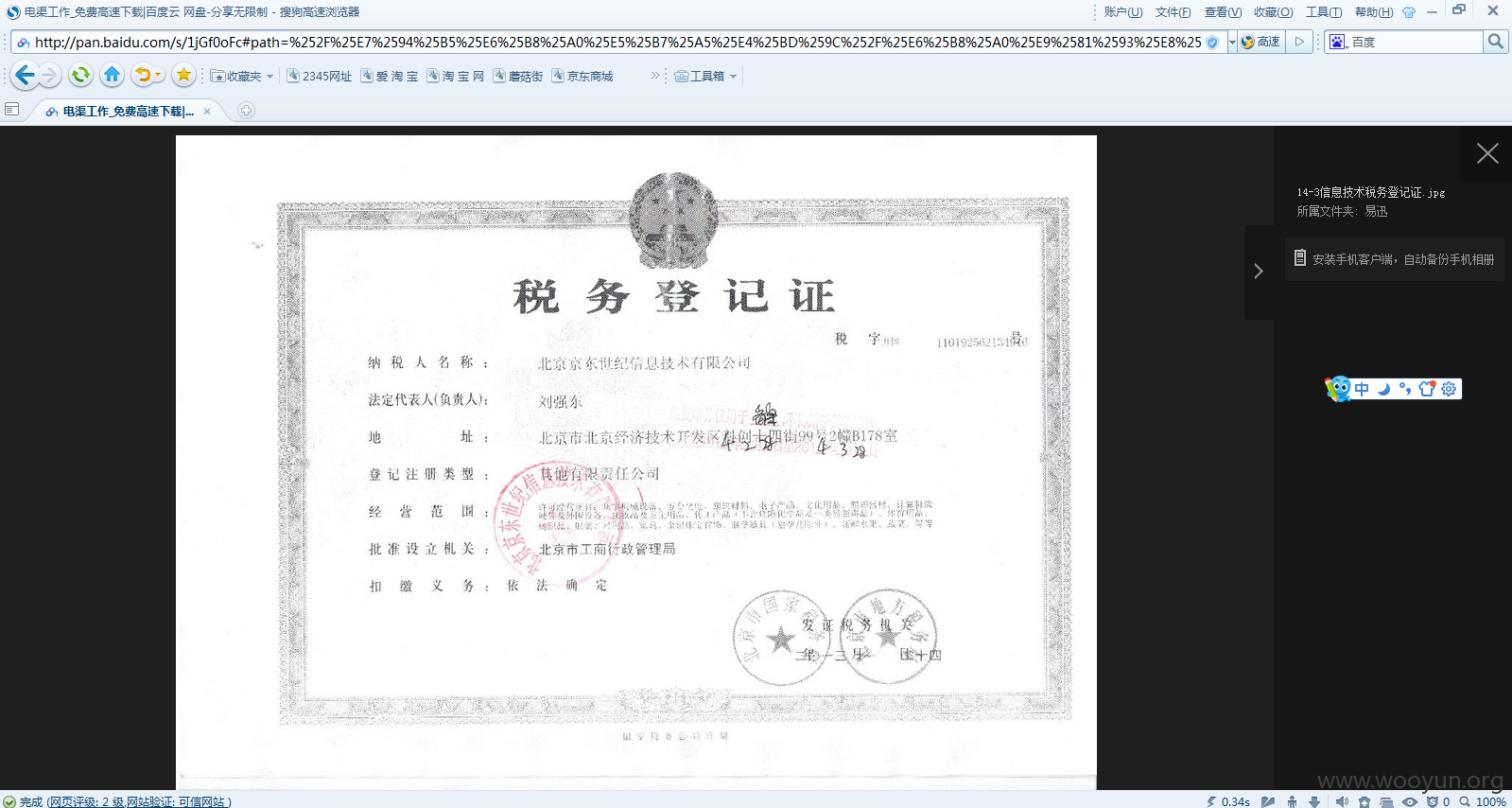Viewport: 1512px width, 808px height.
Task: Open the 京东商城 bookmark
Action: pos(582,76)
